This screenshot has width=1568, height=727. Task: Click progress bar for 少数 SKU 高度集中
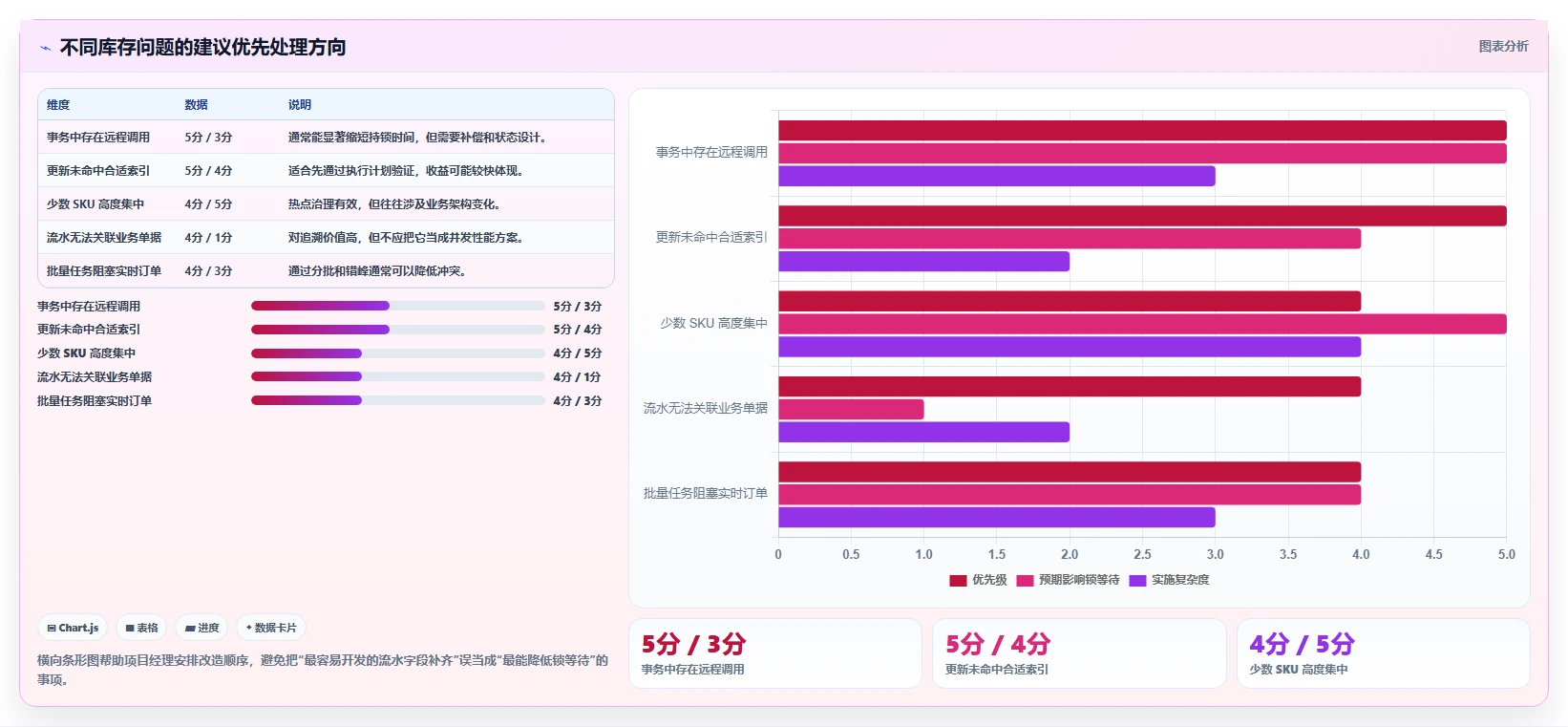pos(397,353)
